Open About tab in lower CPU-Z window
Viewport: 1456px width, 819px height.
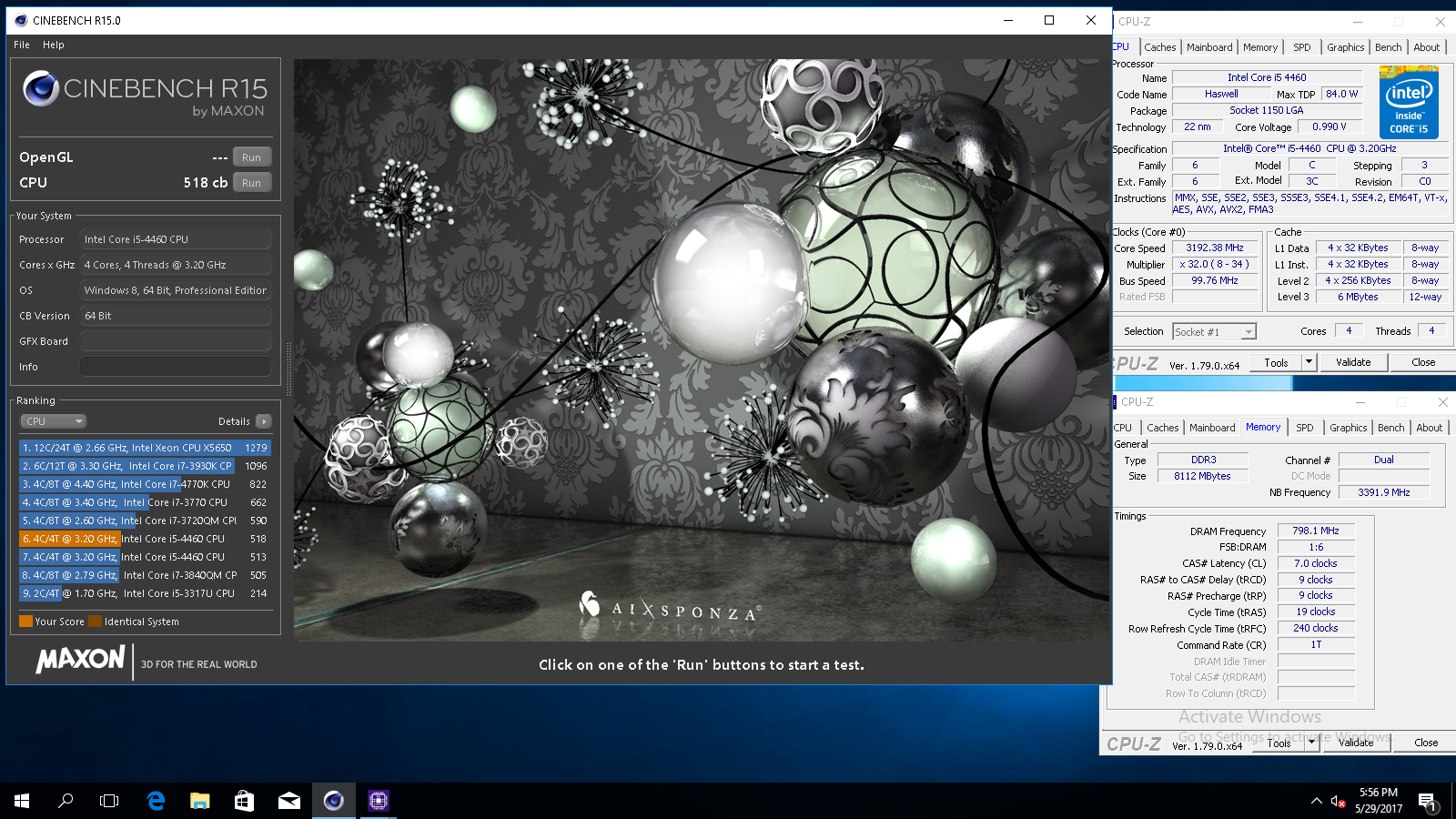[1430, 428]
